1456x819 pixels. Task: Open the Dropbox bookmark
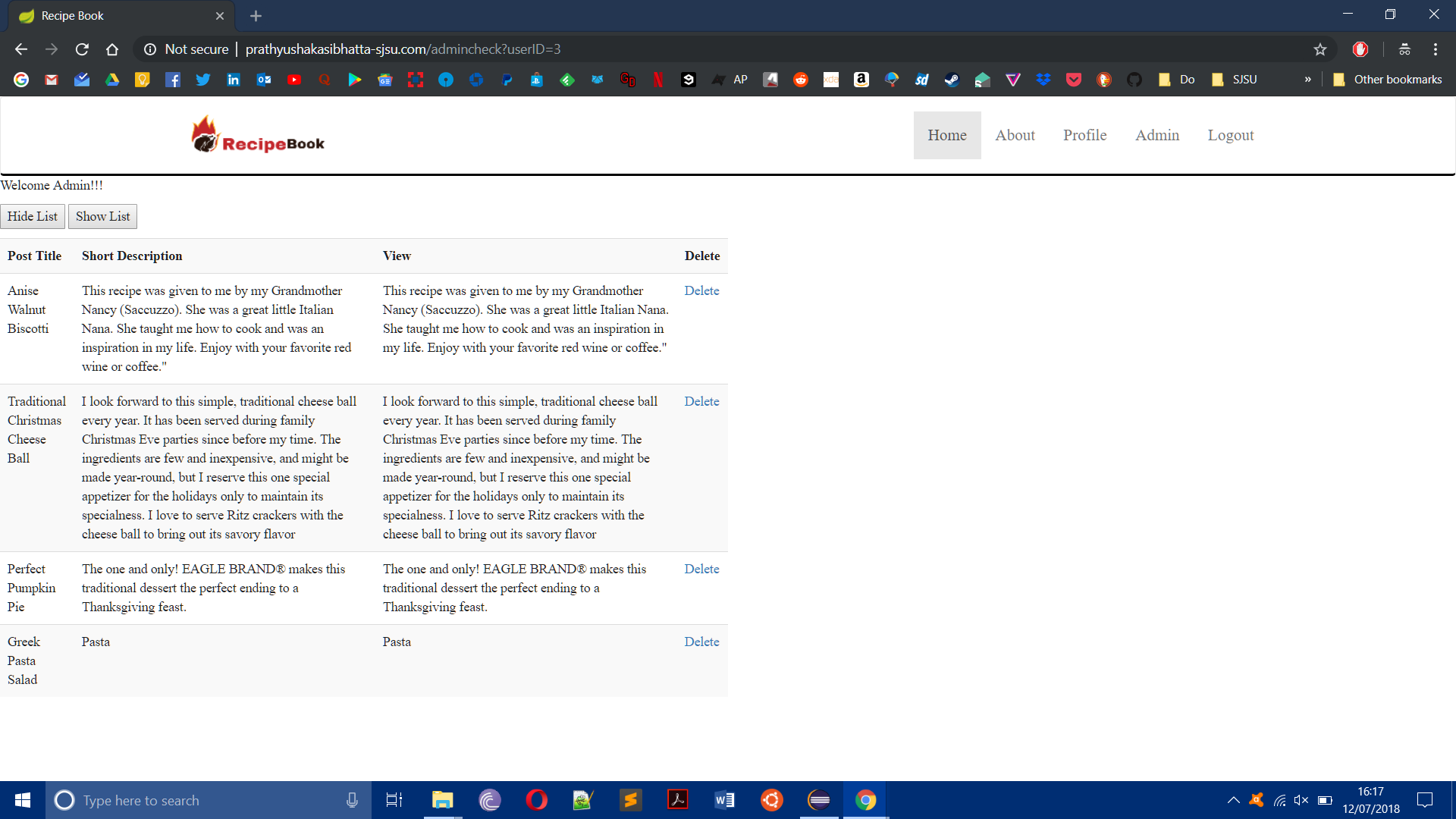[1043, 80]
